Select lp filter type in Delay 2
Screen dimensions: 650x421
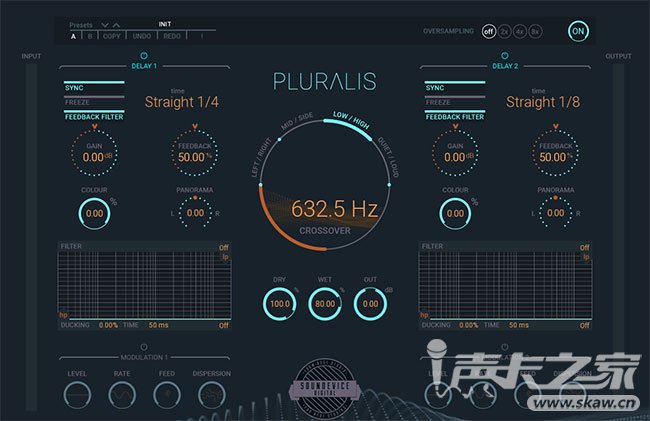tap(586, 257)
